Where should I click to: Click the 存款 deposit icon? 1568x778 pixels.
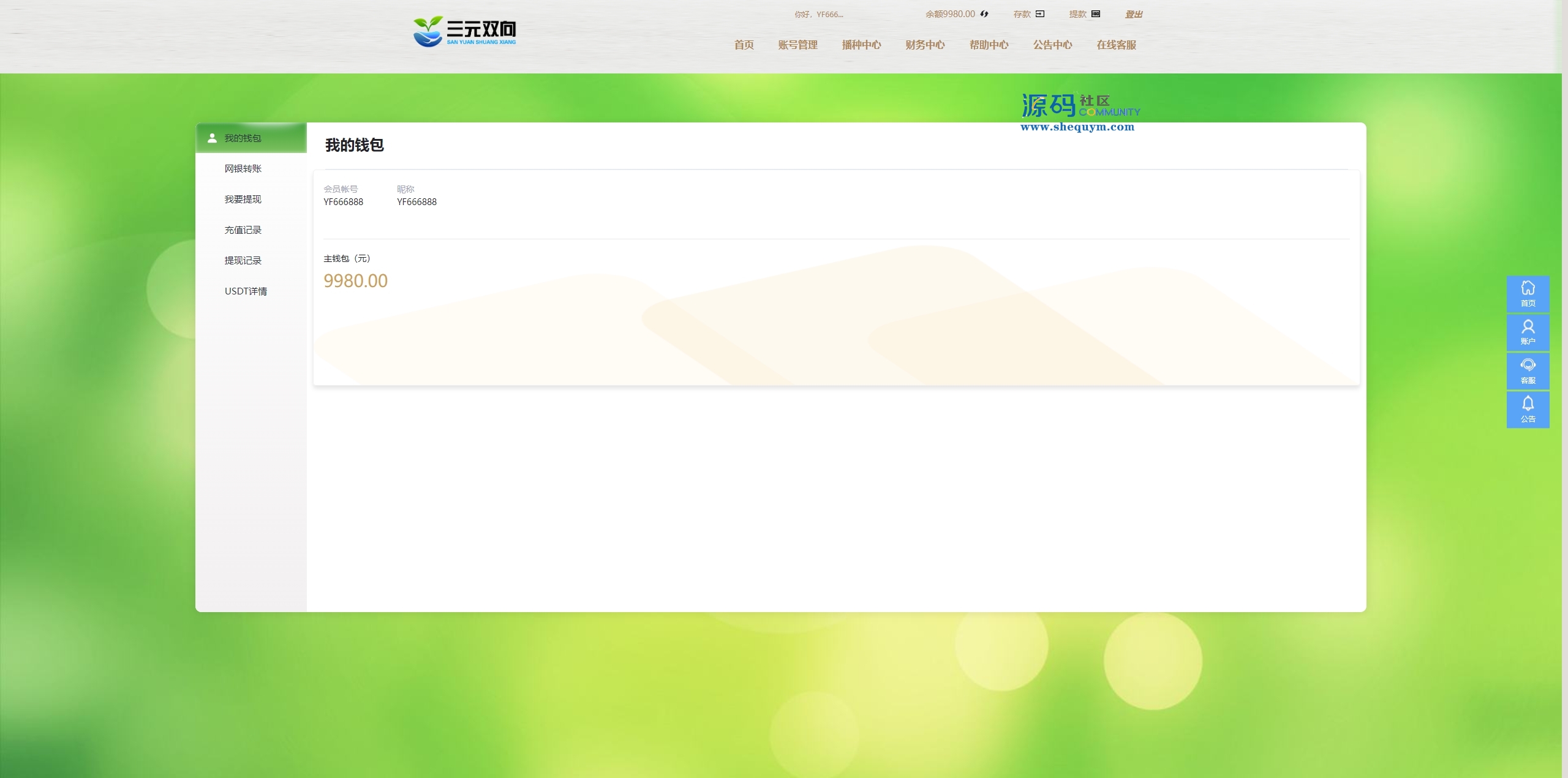[x=1040, y=14]
